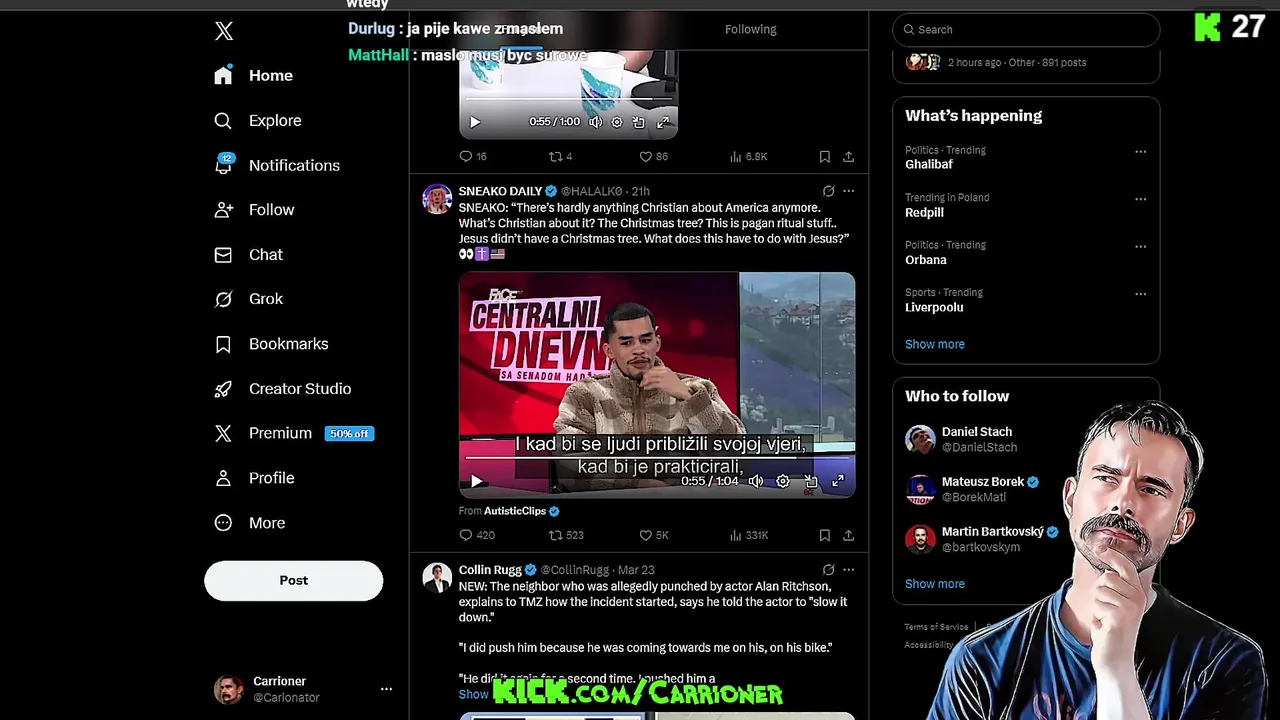The height and width of the screenshot is (720, 1280).
Task: Open options for Liverpoolu trend
Action: pyautogui.click(x=1140, y=294)
